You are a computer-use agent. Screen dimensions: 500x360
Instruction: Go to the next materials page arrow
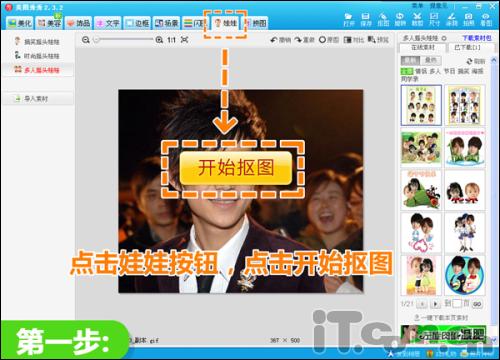click(435, 304)
